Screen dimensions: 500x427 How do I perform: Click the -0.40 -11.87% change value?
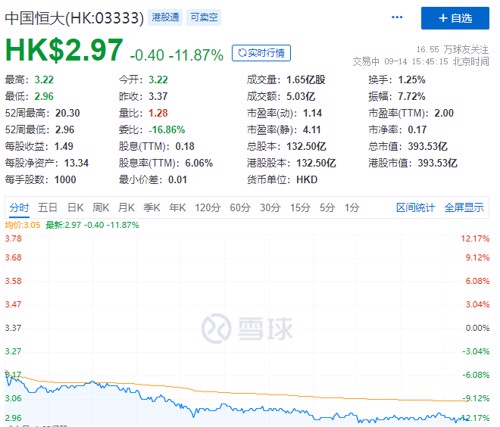point(177,55)
